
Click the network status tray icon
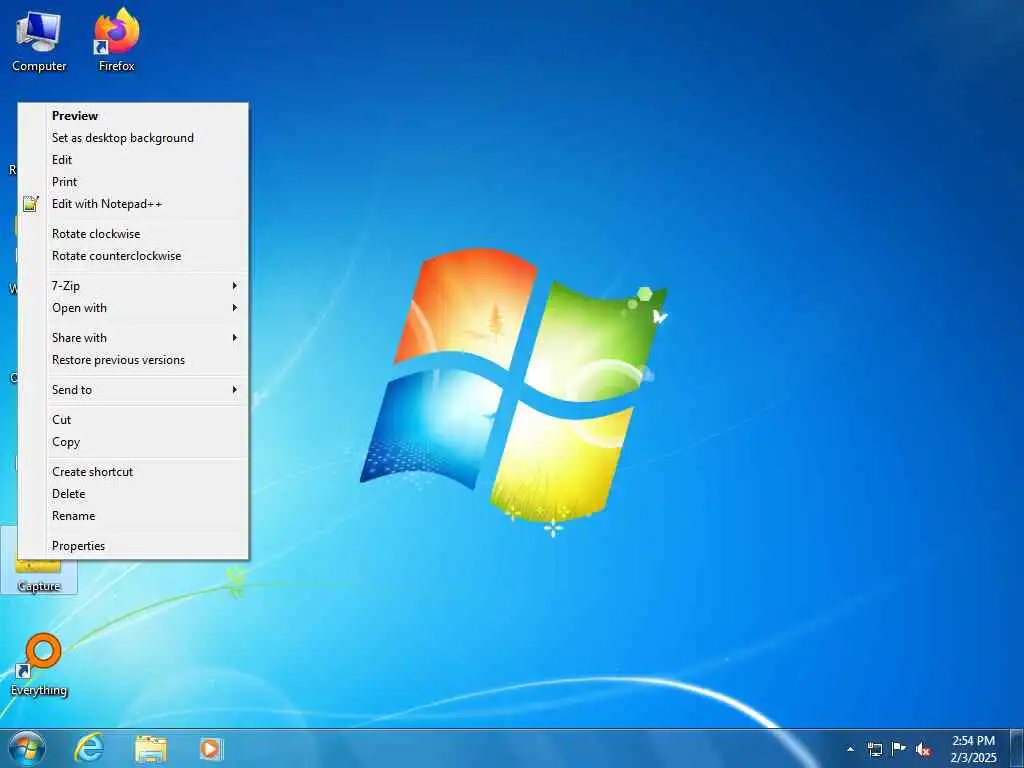[874, 749]
